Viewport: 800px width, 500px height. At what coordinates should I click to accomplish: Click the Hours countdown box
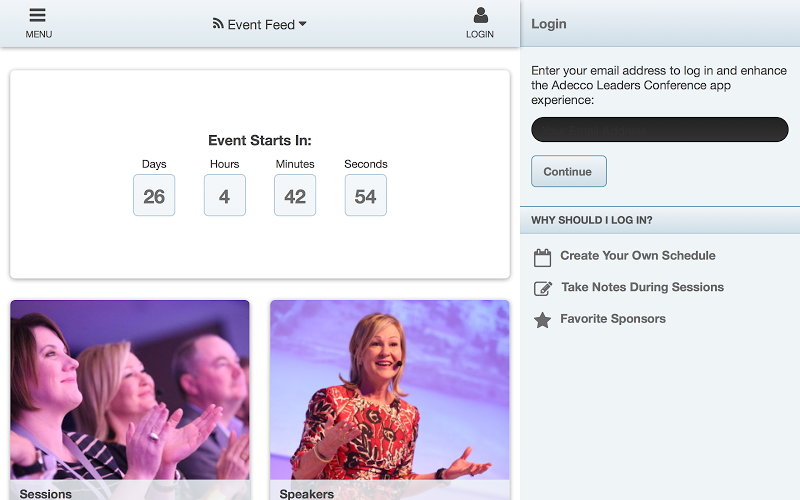(224, 195)
